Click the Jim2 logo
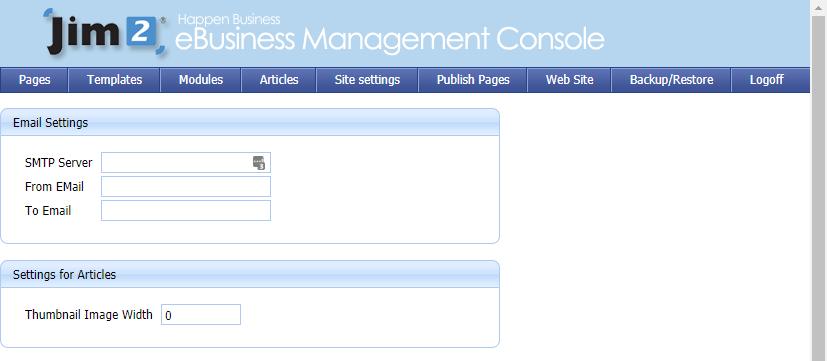This screenshot has height=361, width=827. tap(105, 33)
